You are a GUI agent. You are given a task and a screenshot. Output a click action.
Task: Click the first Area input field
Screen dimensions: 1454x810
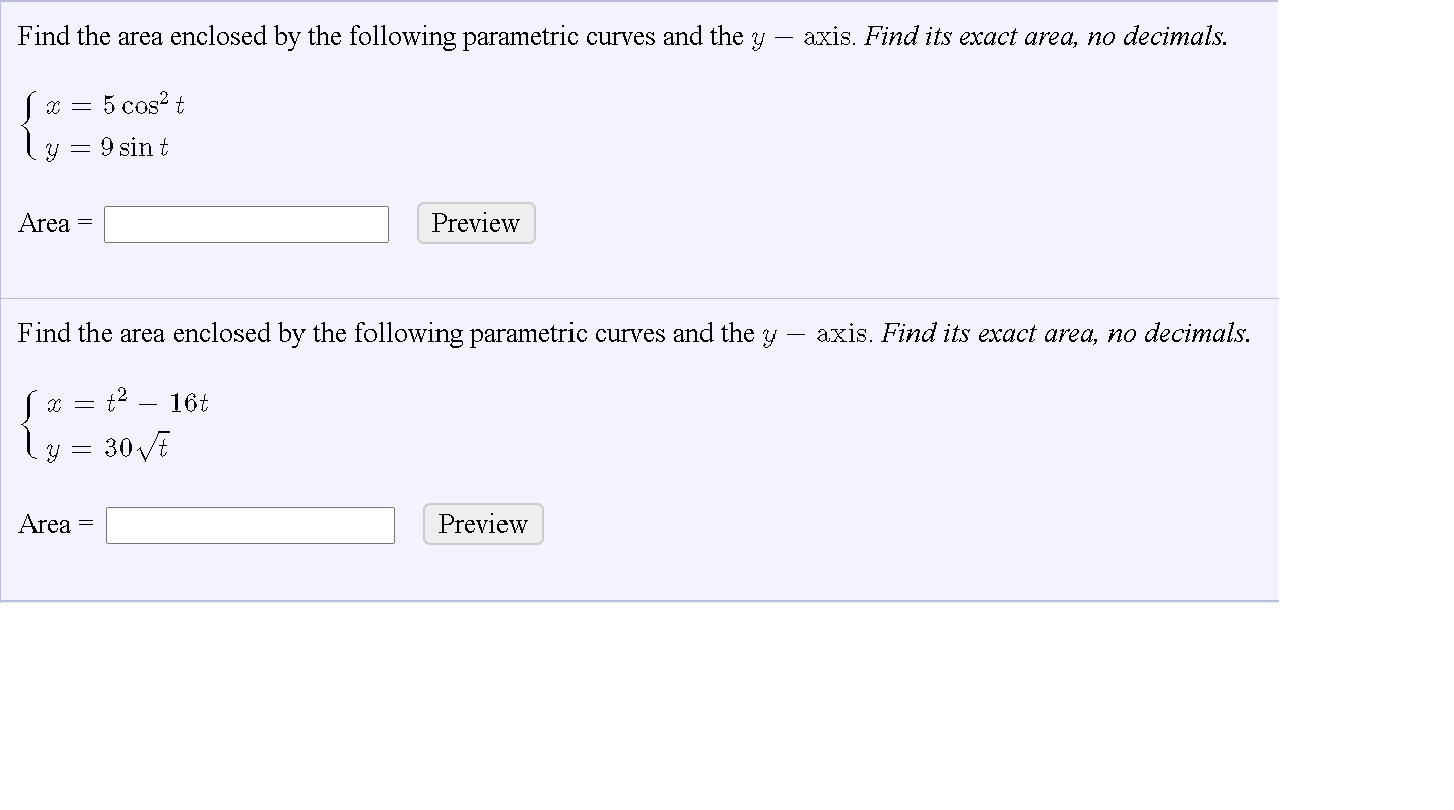(245, 224)
